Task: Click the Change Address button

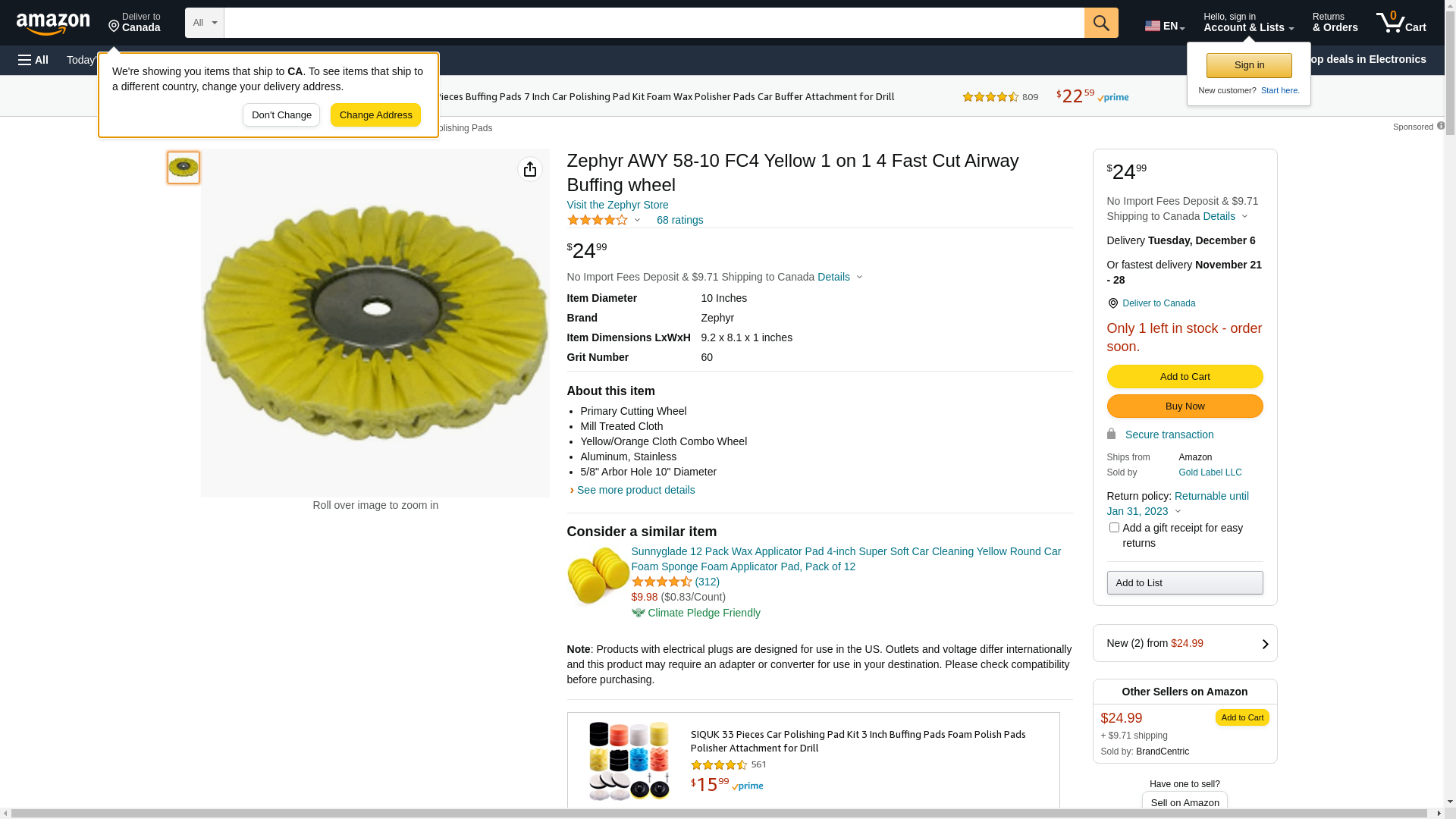Action: click(375, 115)
